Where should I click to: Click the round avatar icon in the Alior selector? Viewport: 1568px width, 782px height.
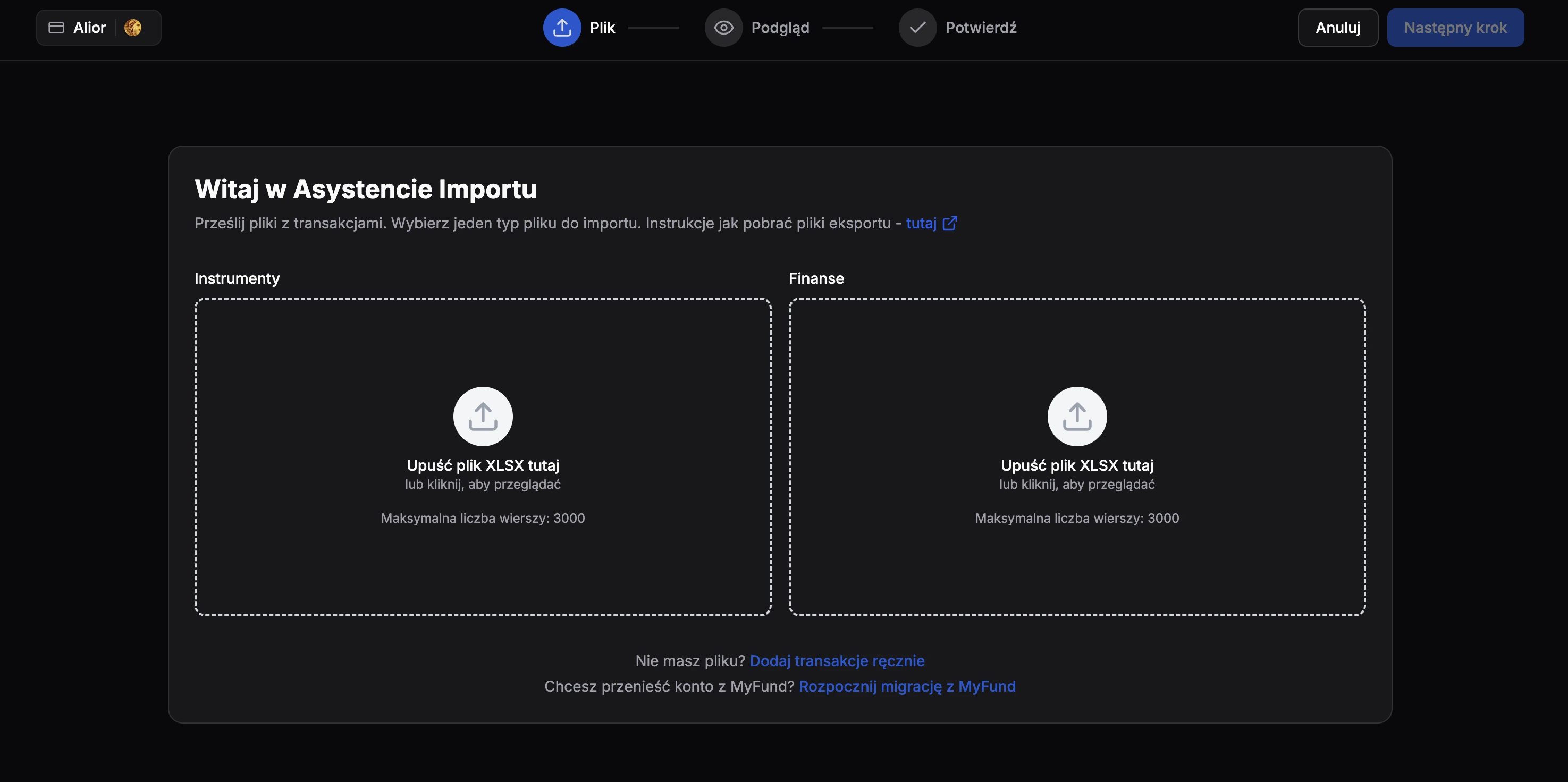point(133,28)
